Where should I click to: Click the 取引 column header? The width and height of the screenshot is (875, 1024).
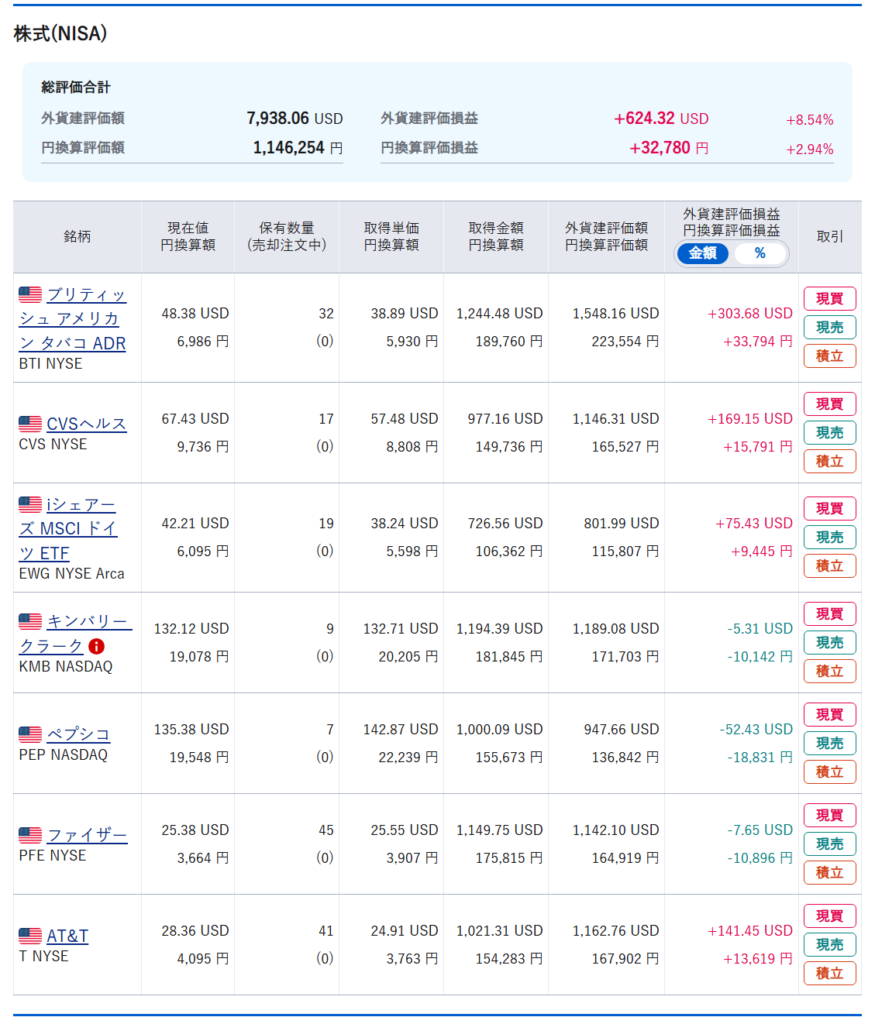[830, 236]
